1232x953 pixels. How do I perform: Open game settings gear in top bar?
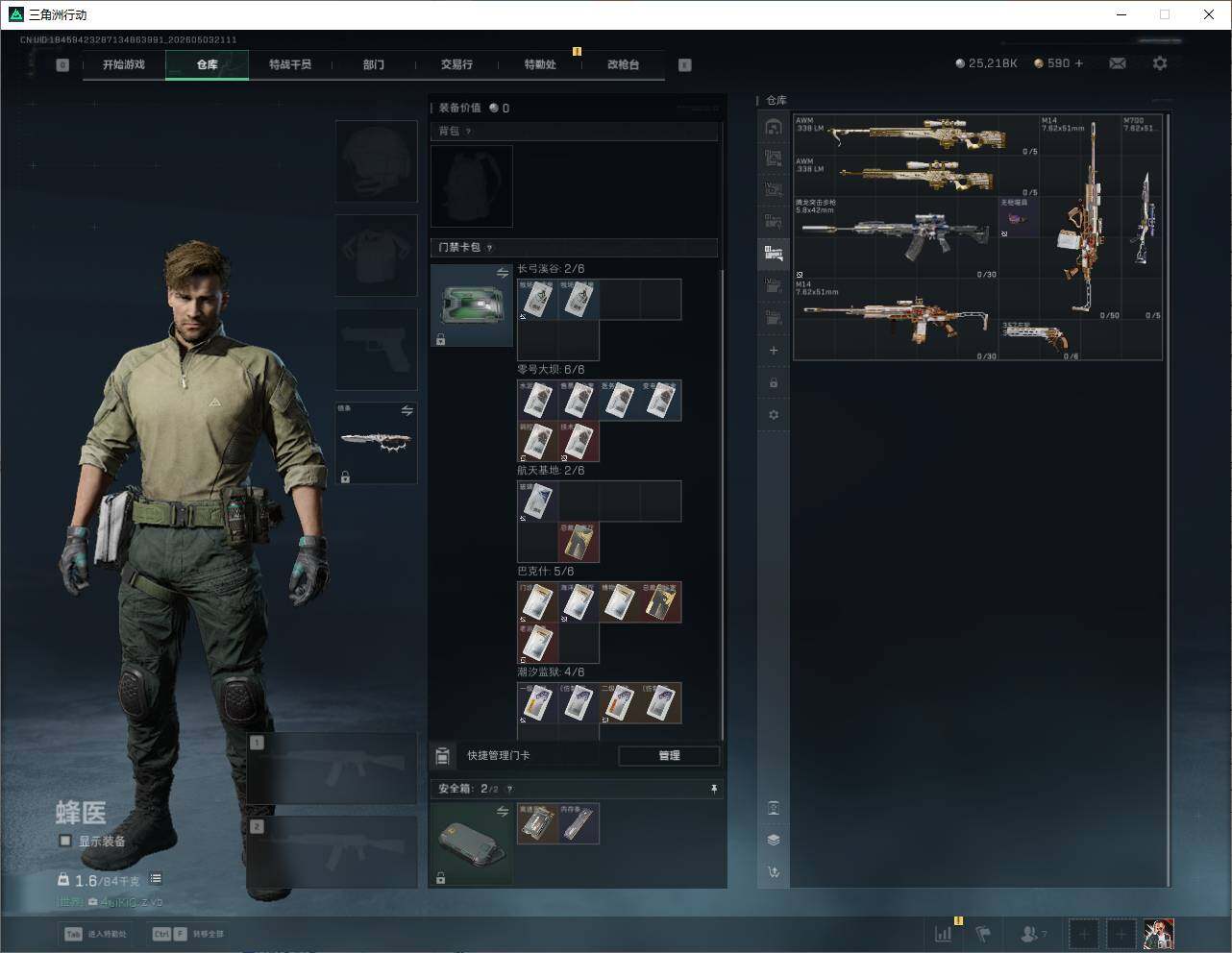[x=1160, y=63]
